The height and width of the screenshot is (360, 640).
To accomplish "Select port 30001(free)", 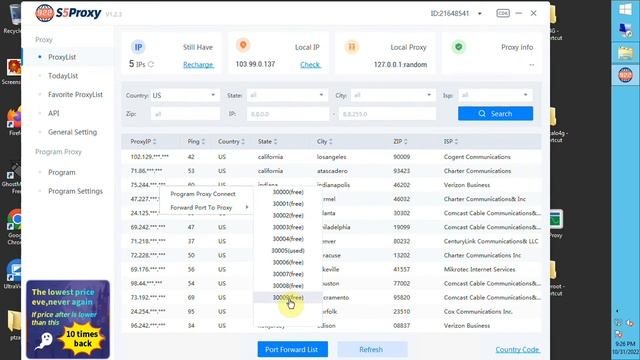I will click(x=288, y=204).
